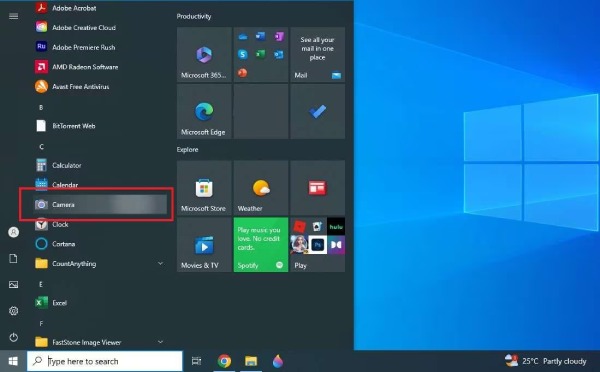Open the Microsoft 365 tile
Screen dimensions: 600x372
coord(204,54)
